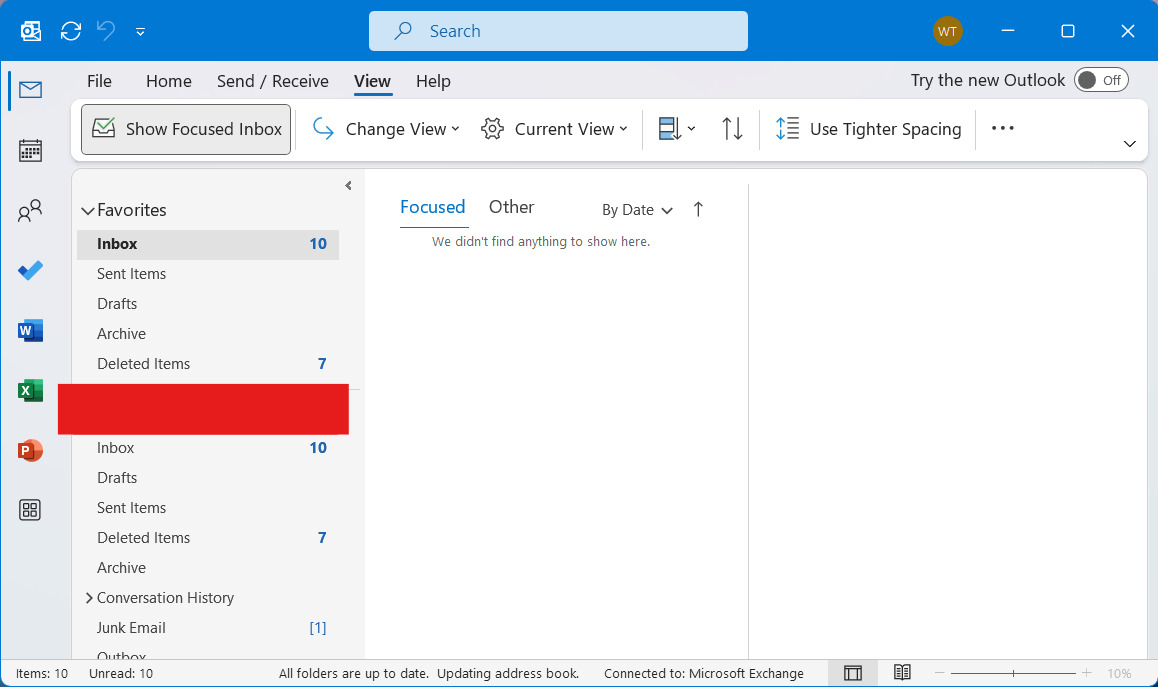
Task: Open the More Apps grid icon
Action: point(30,511)
